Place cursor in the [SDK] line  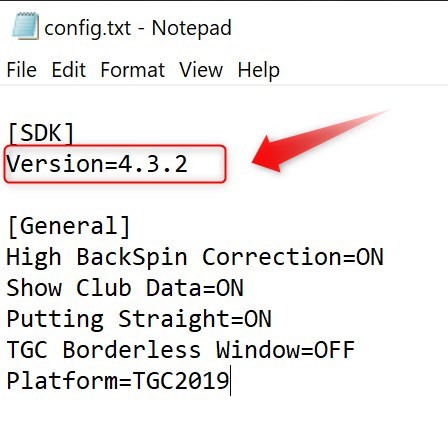[x=41, y=133]
